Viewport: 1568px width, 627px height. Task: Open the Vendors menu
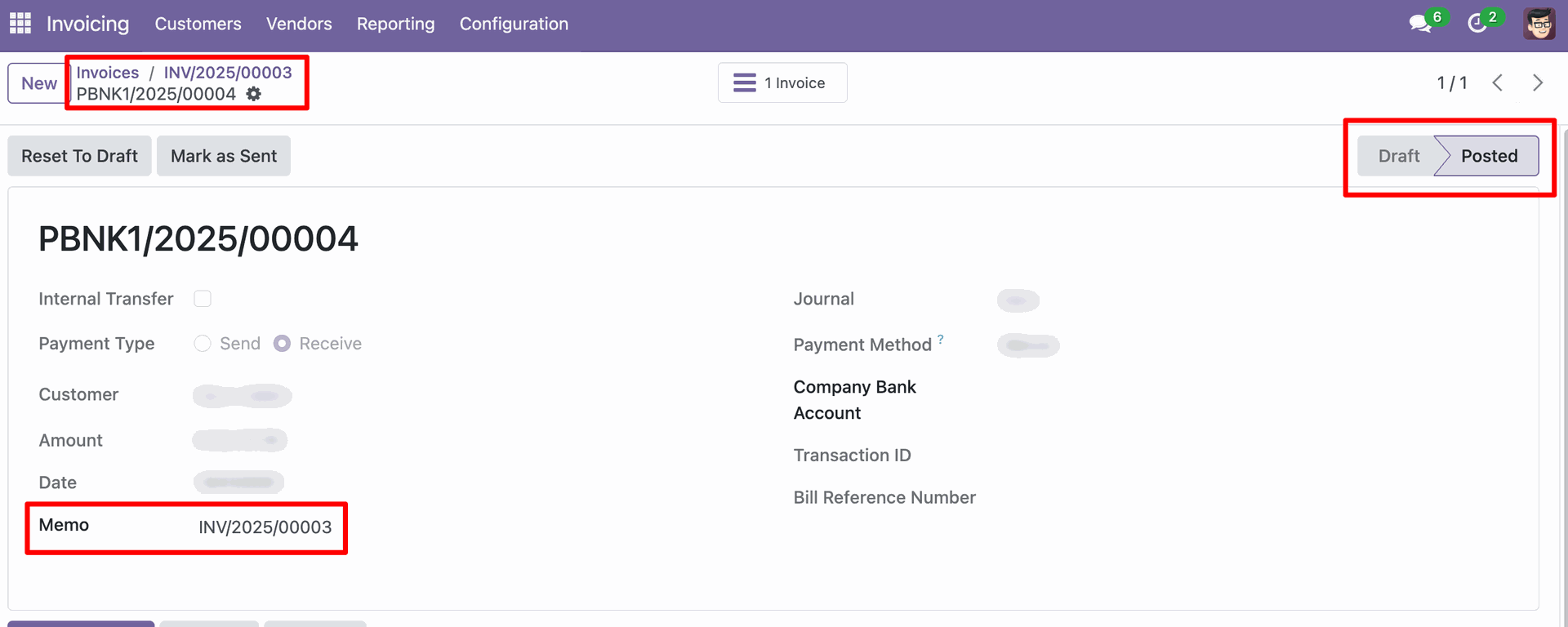(299, 24)
